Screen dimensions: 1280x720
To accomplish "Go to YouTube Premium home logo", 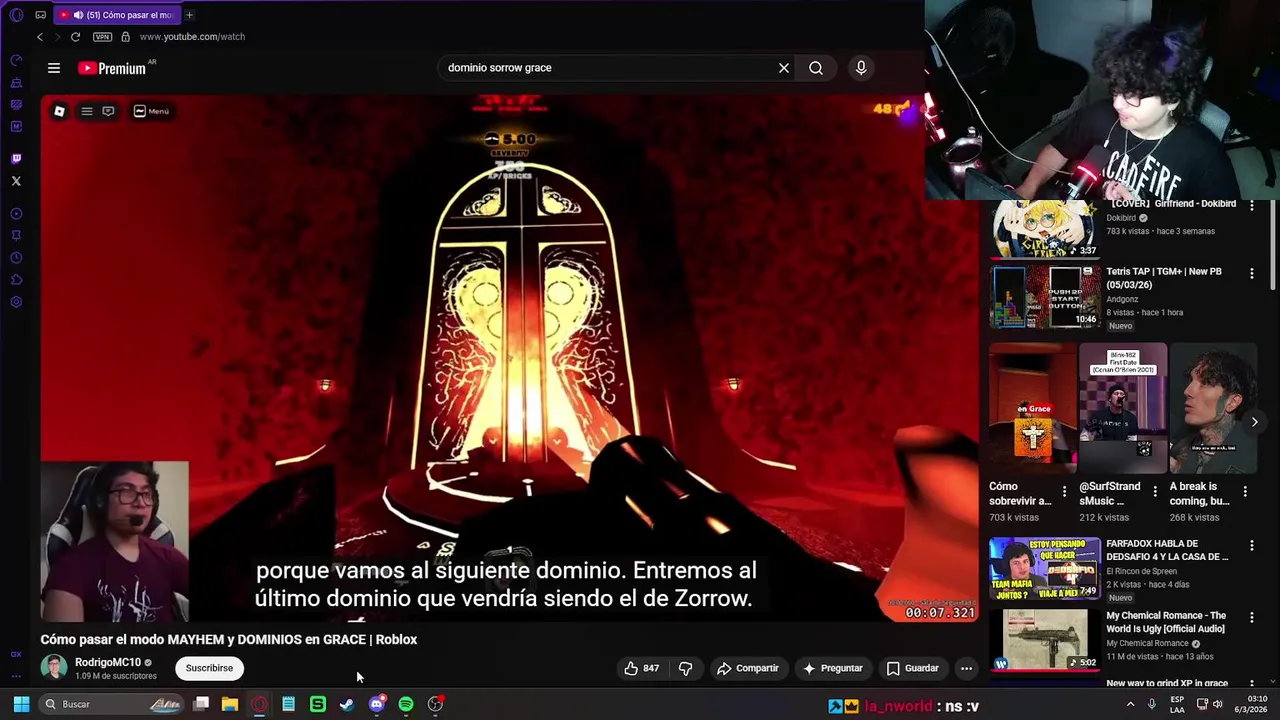I will pyautogui.click(x=112, y=68).
